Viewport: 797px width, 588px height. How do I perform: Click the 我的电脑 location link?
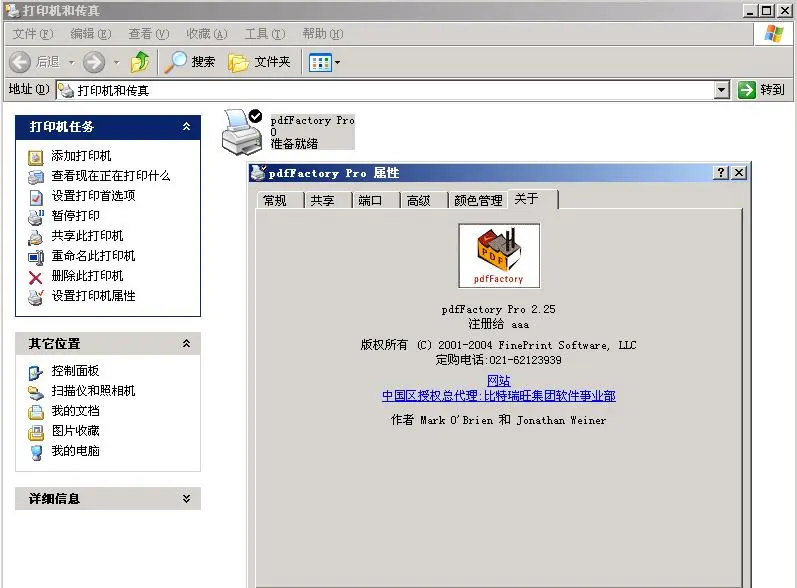75,451
